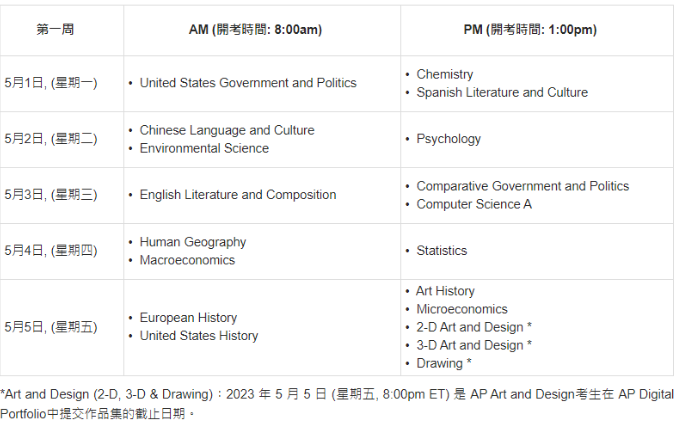Click the United States History entry
678x426 pixels.
pyautogui.click(x=198, y=336)
